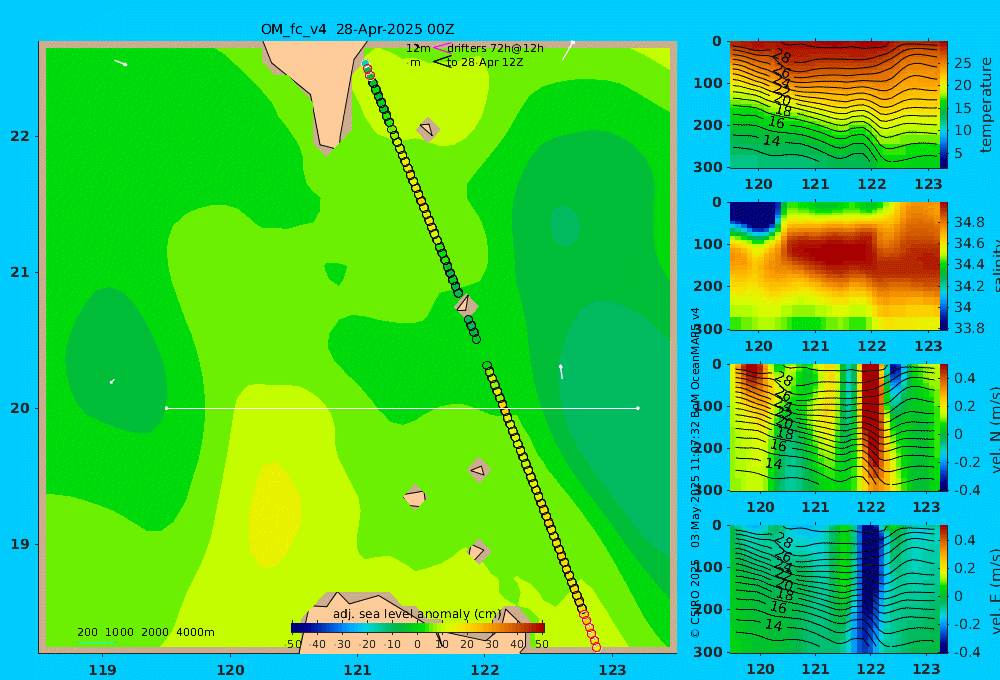Click the 'to 28 Apr 12Z' legend text

point(485,63)
